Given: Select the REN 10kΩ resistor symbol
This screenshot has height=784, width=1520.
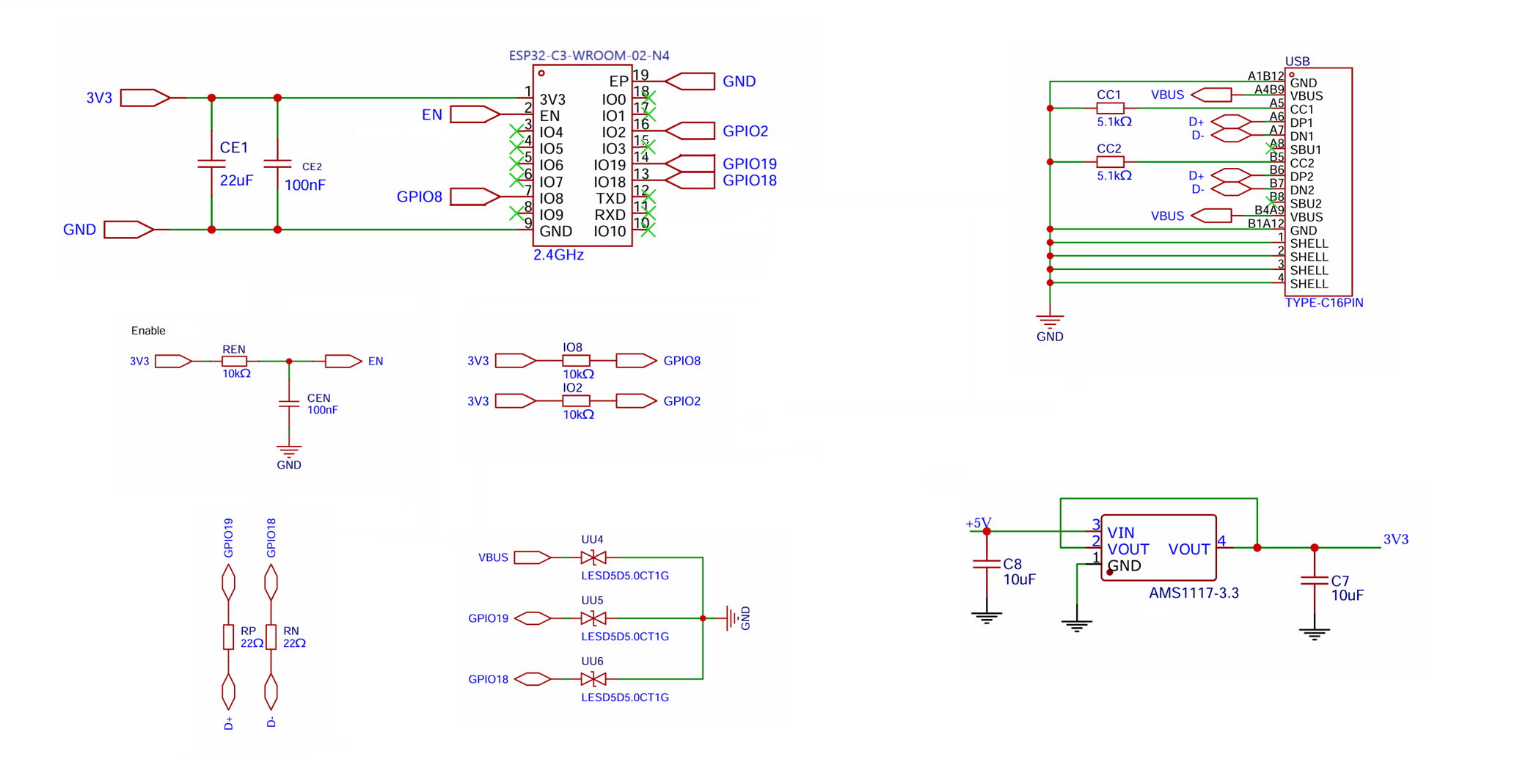Looking at the screenshot, I should [235, 361].
